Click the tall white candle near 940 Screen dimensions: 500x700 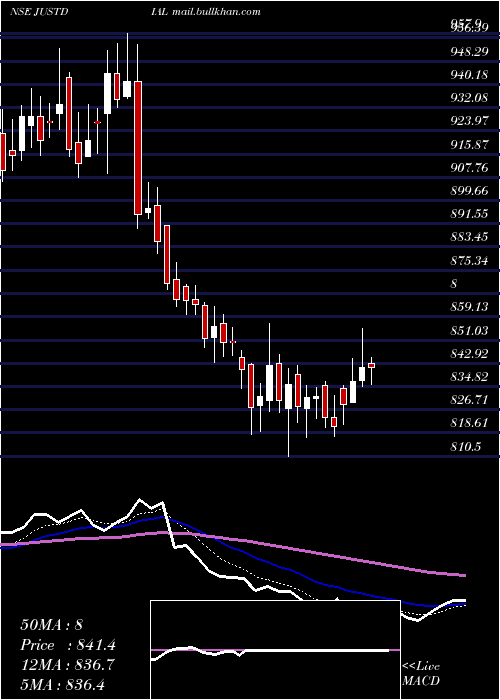tap(108, 93)
